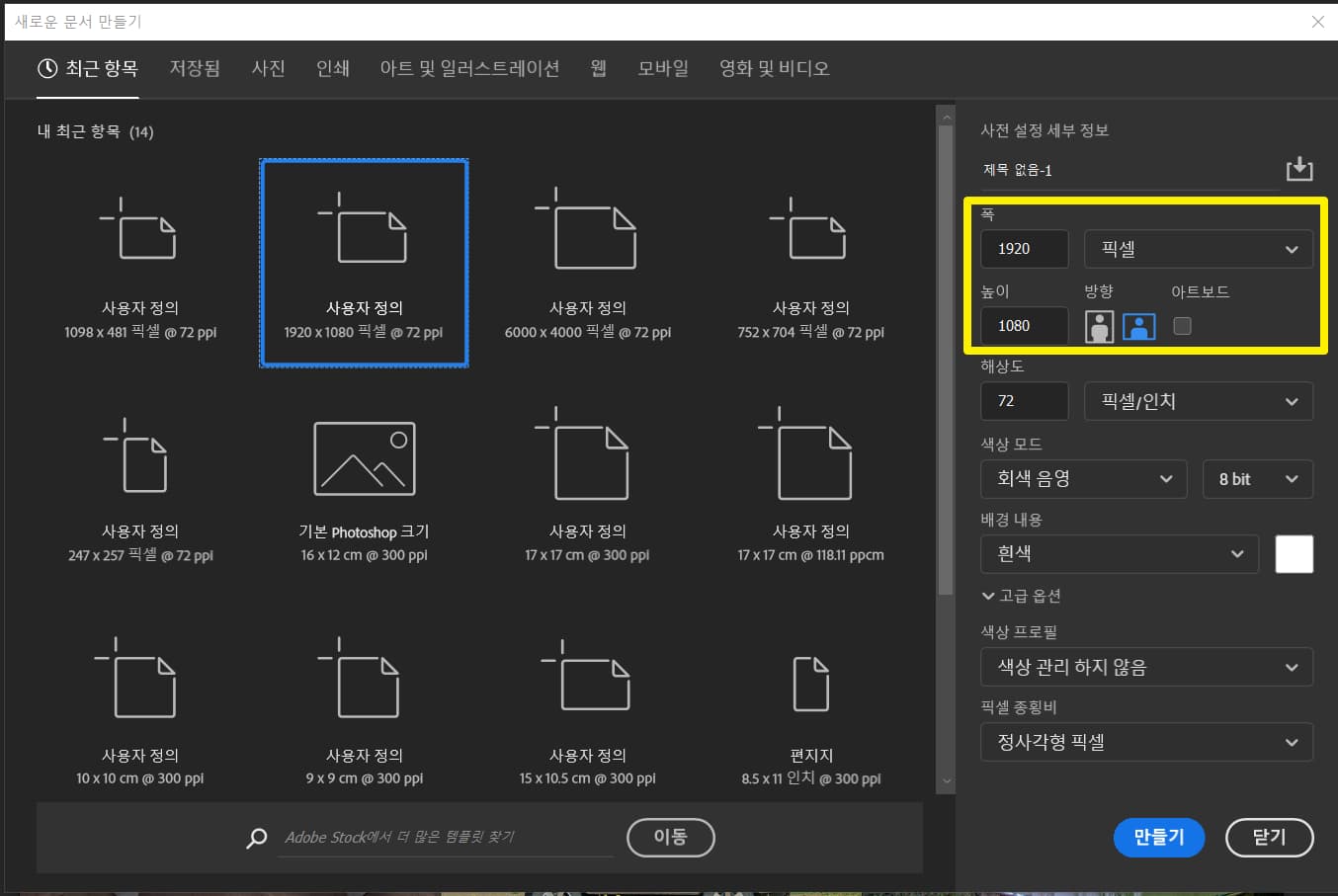Click the presets list scrollbar thumb
Image resolution: width=1338 pixels, height=896 pixels.
coord(946,361)
